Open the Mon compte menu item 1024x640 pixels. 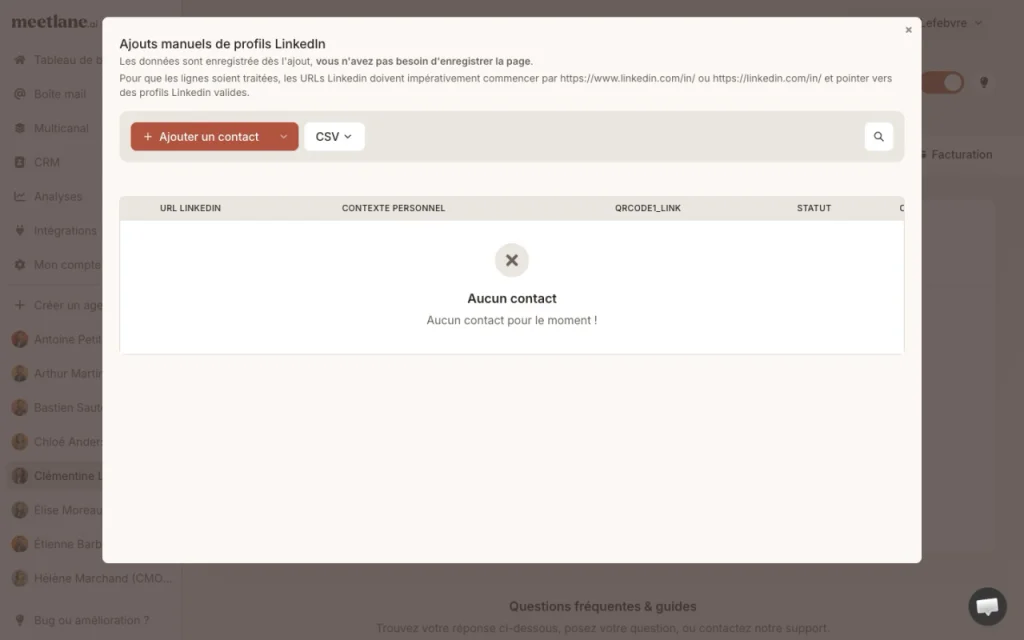coord(67,264)
